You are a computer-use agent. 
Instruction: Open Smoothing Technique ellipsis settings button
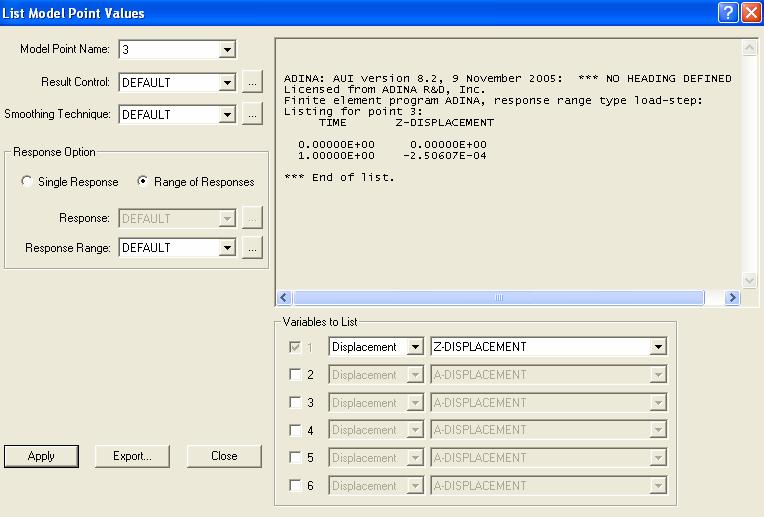252,115
